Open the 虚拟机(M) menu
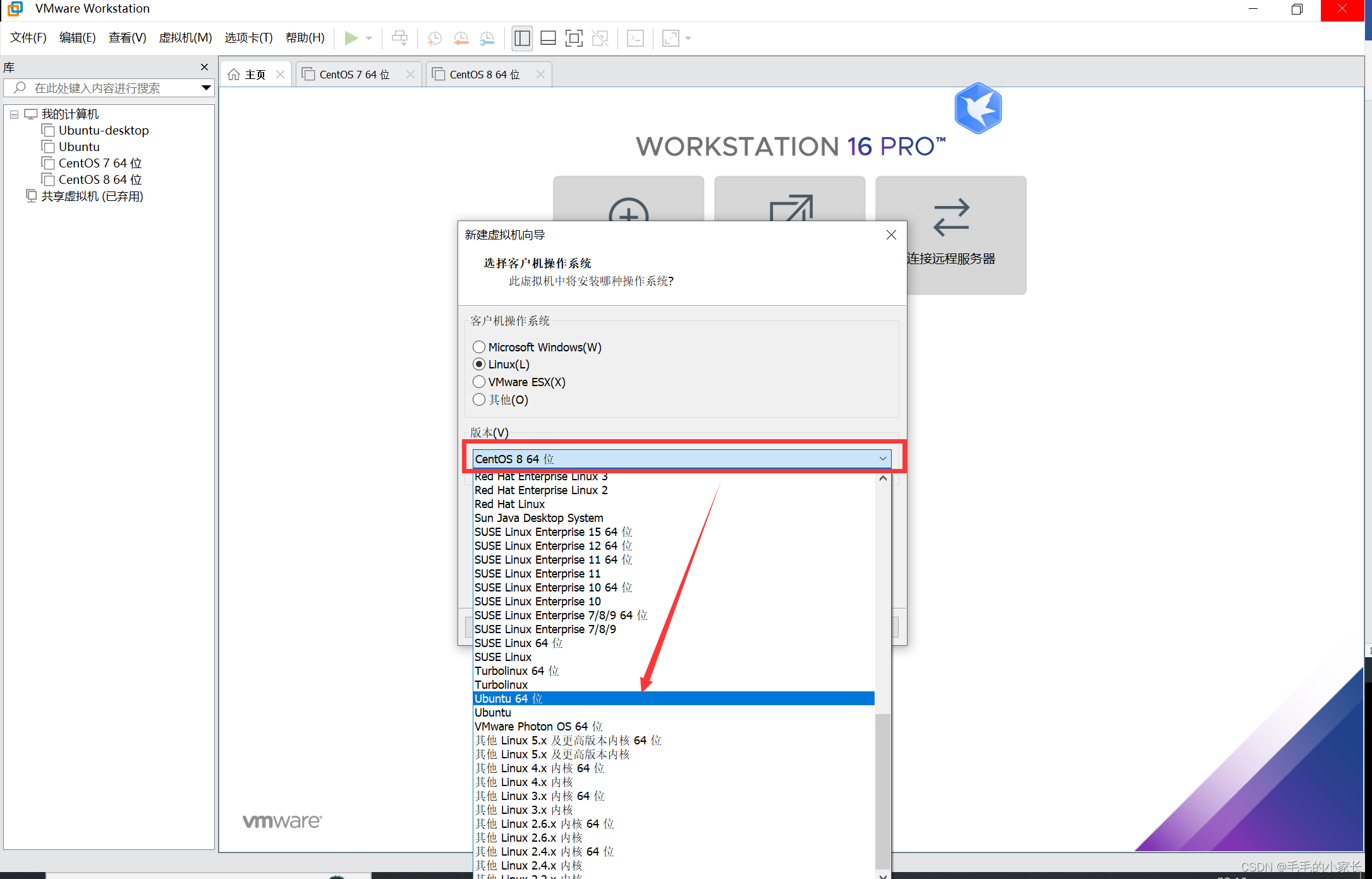This screenshot has height=879, width=1372. [x=185, y=38]
